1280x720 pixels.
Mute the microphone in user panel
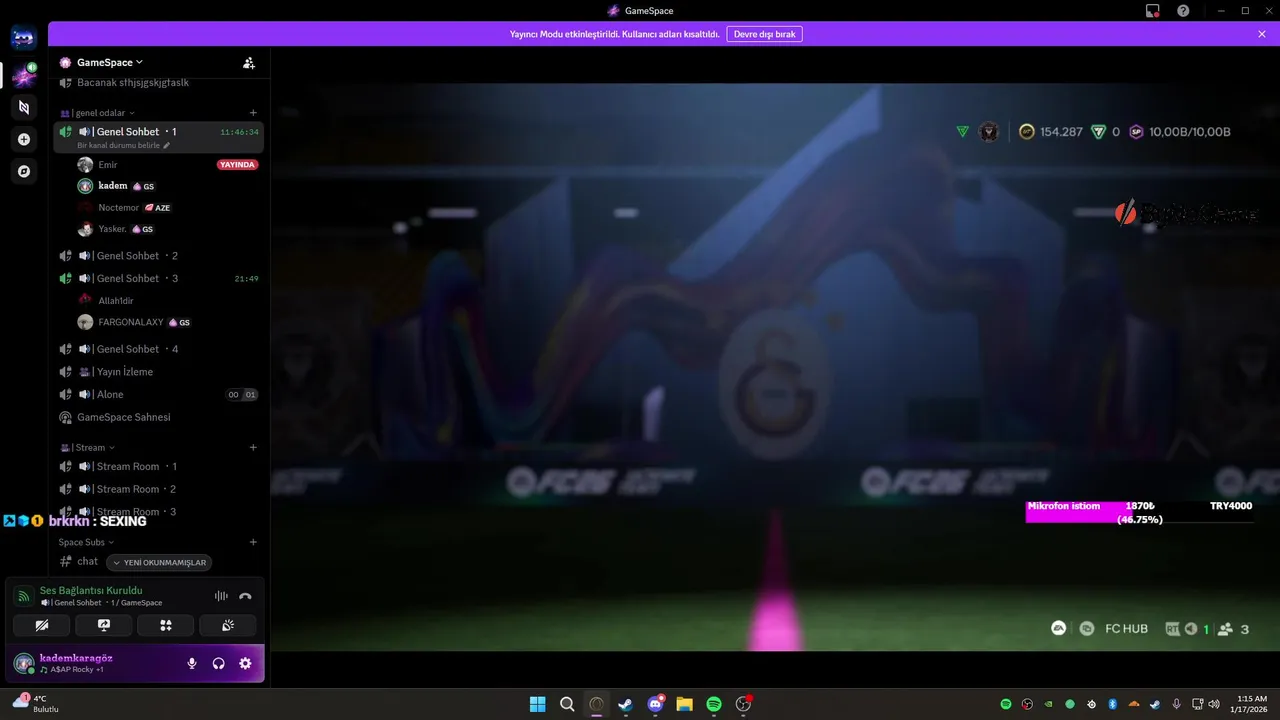tap(192, 663)
